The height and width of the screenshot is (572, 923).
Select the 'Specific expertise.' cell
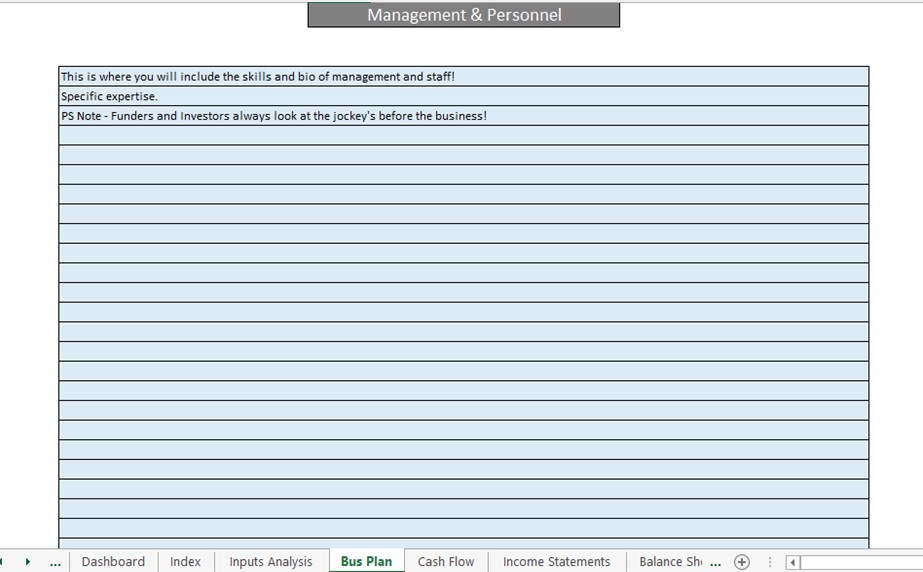[464, 96]
